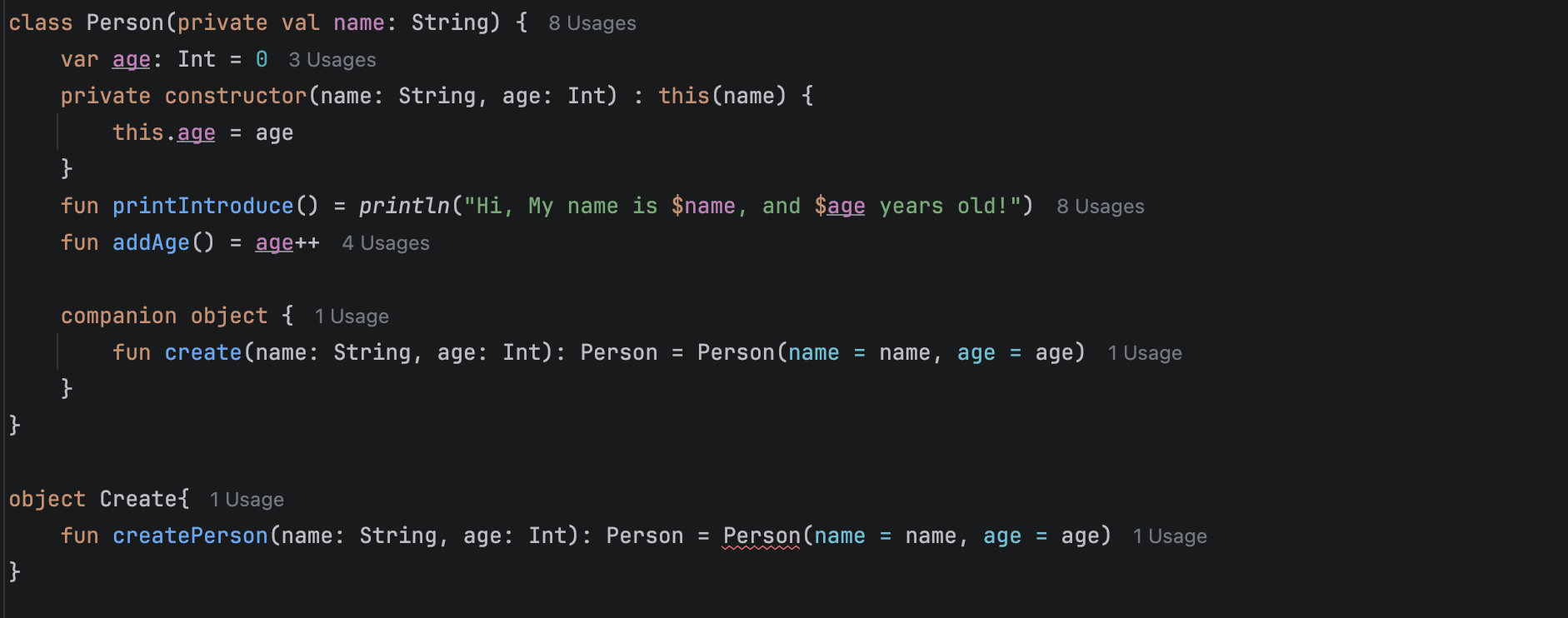Click the 'Create' object name
Screen dimensions: 1568x618
138,499
